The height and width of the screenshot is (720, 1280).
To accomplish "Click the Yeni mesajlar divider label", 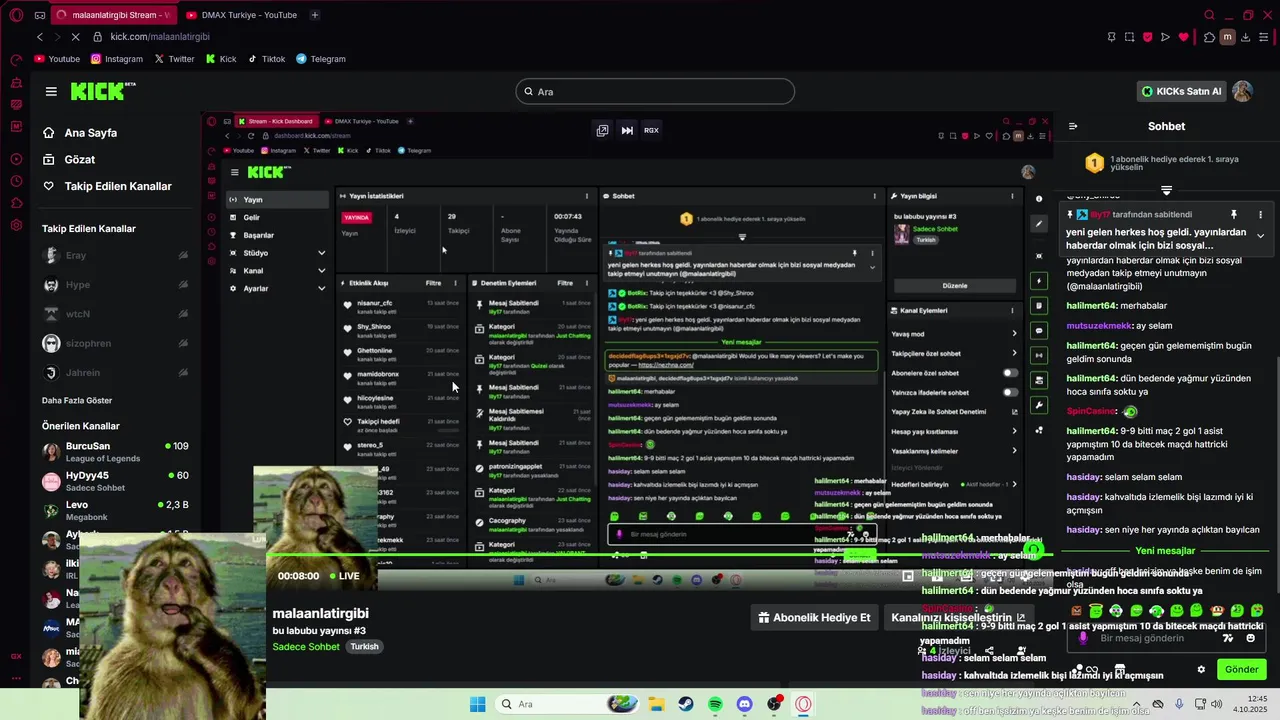I will (1165, 551).
